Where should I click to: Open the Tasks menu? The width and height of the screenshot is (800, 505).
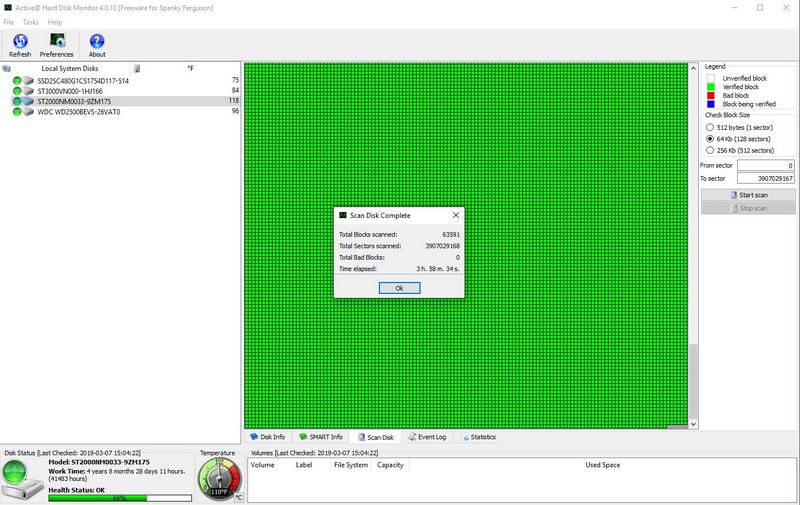click(31, 22)
